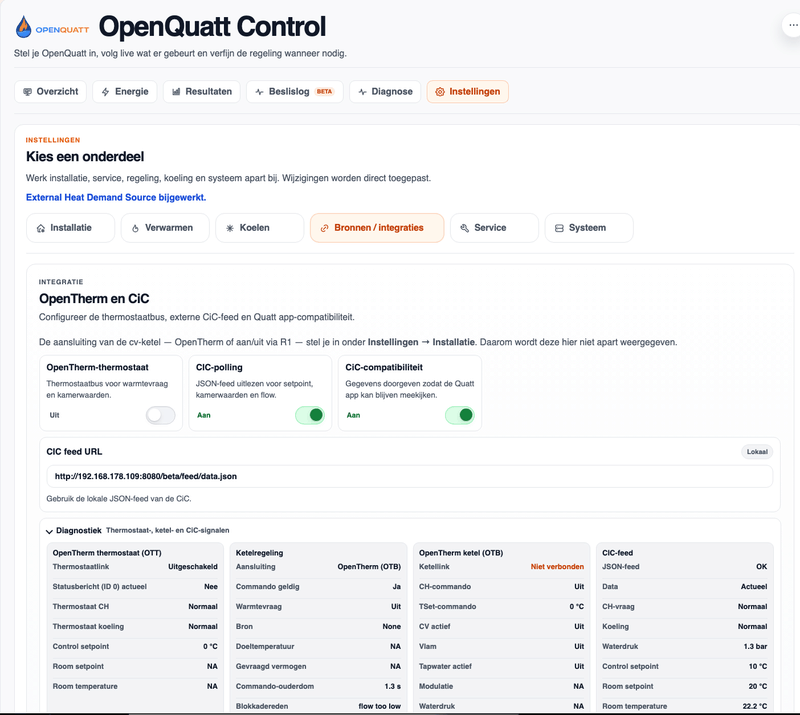Open the Overzicht tab
800x715 pixels.
point(51,92)
